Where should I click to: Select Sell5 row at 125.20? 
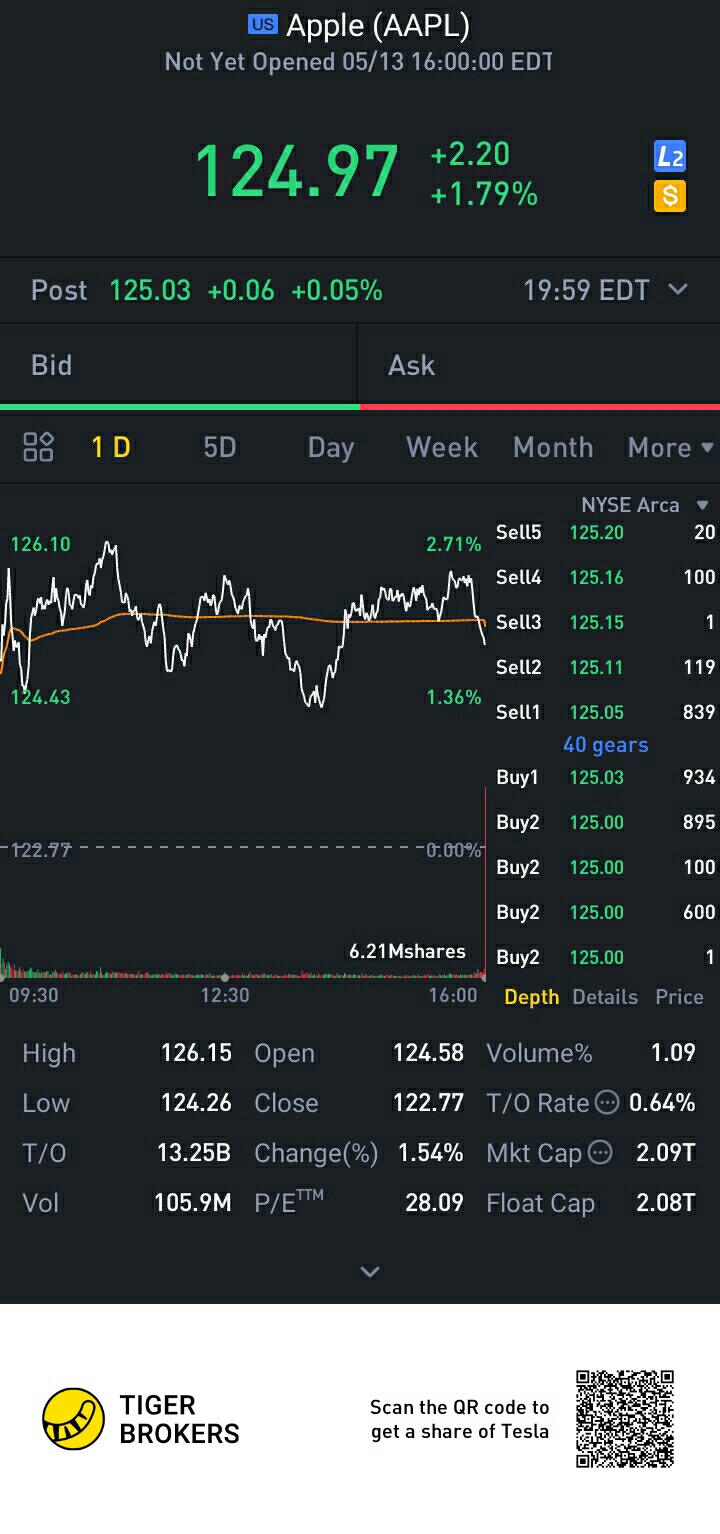click(605, 532)
